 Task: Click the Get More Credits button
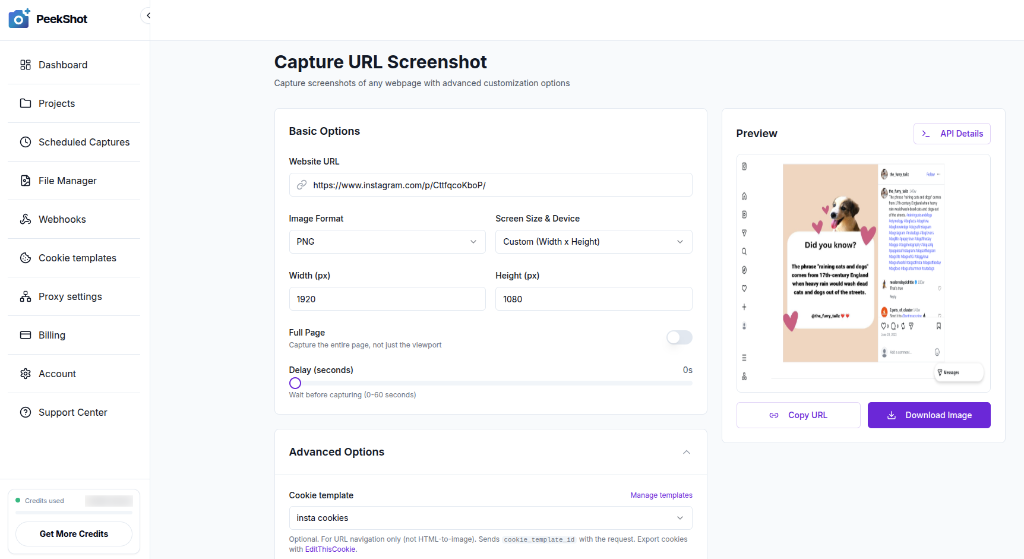pos(74,534)
